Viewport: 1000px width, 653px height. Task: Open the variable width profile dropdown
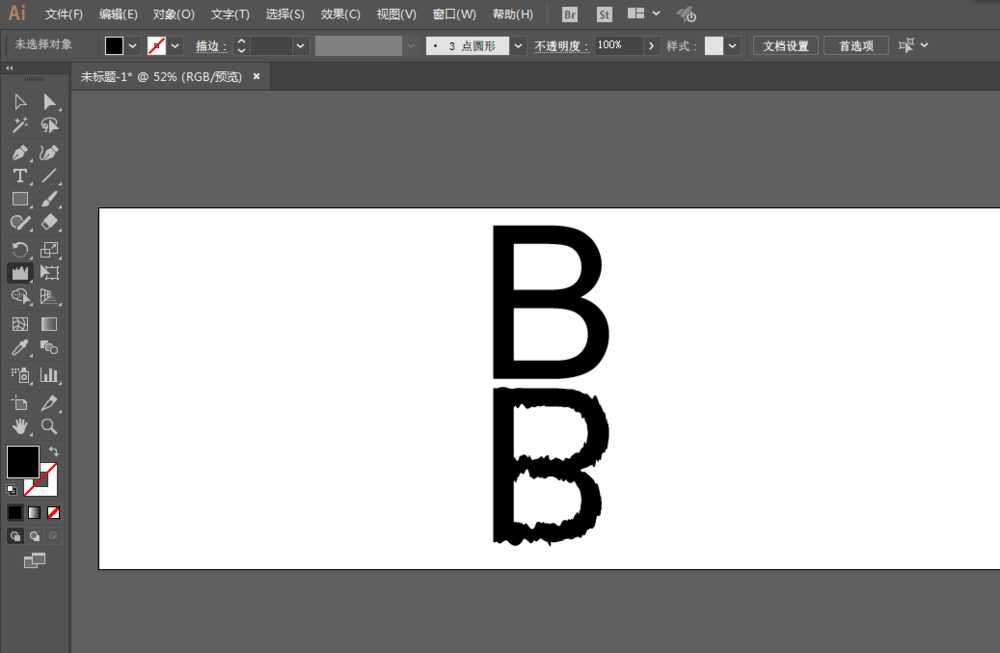[410, 45]
